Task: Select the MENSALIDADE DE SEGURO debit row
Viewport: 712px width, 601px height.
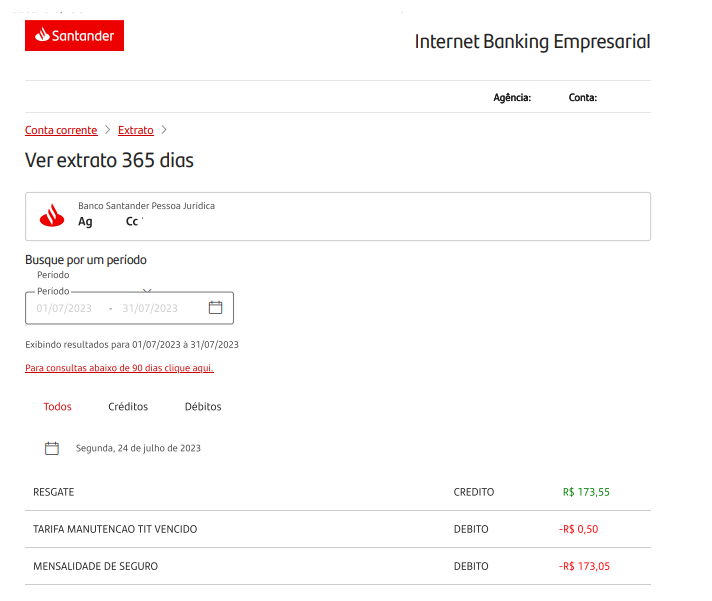Action: pos(338,567)
